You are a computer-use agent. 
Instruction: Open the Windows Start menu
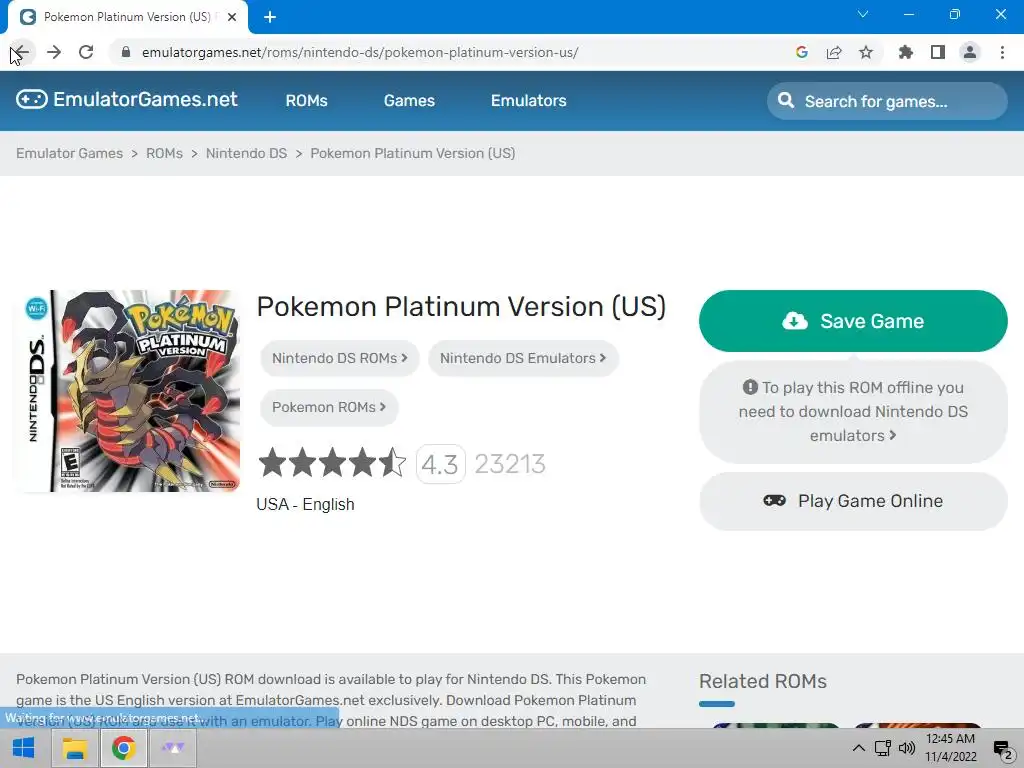pyautogui.click(x=24, y=748)
